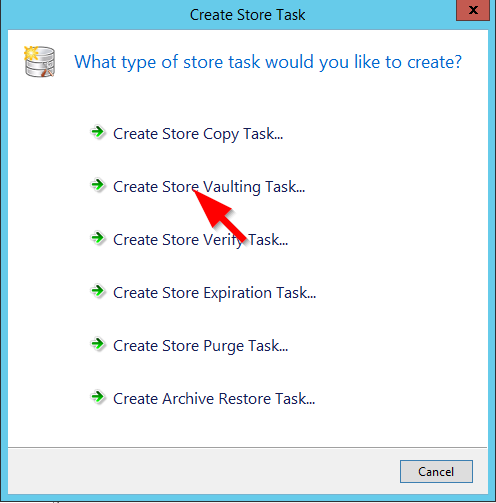
Task: Click green arrow beside Archive Restore Task
Action: [x=98, y=397]
